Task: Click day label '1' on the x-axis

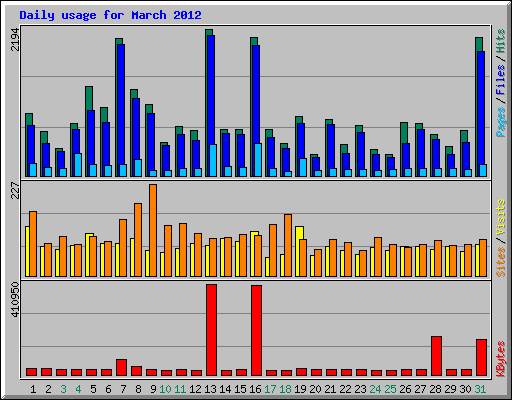Action: click(33, 389)
